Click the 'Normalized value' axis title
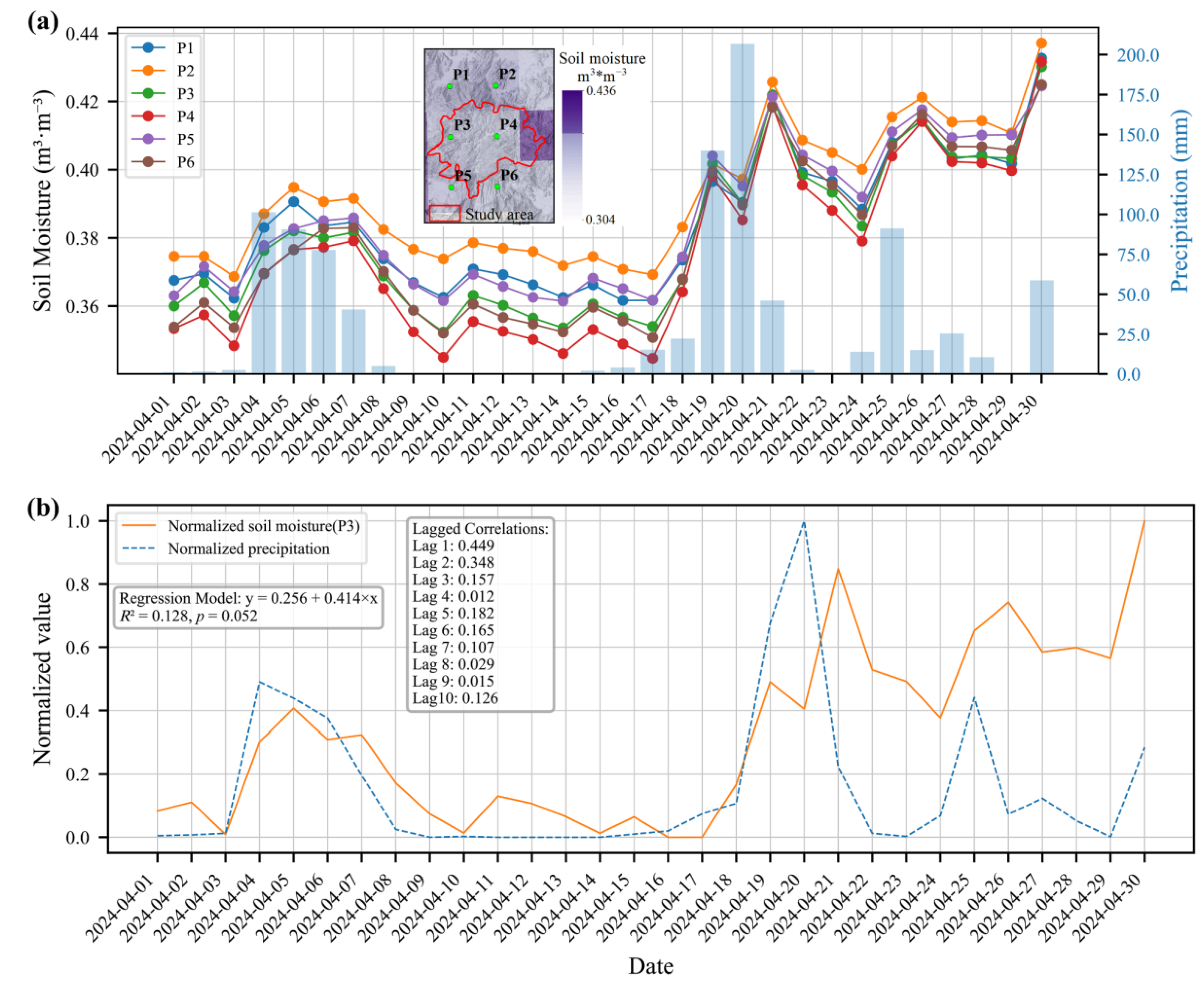 click(x=42, y=679)
